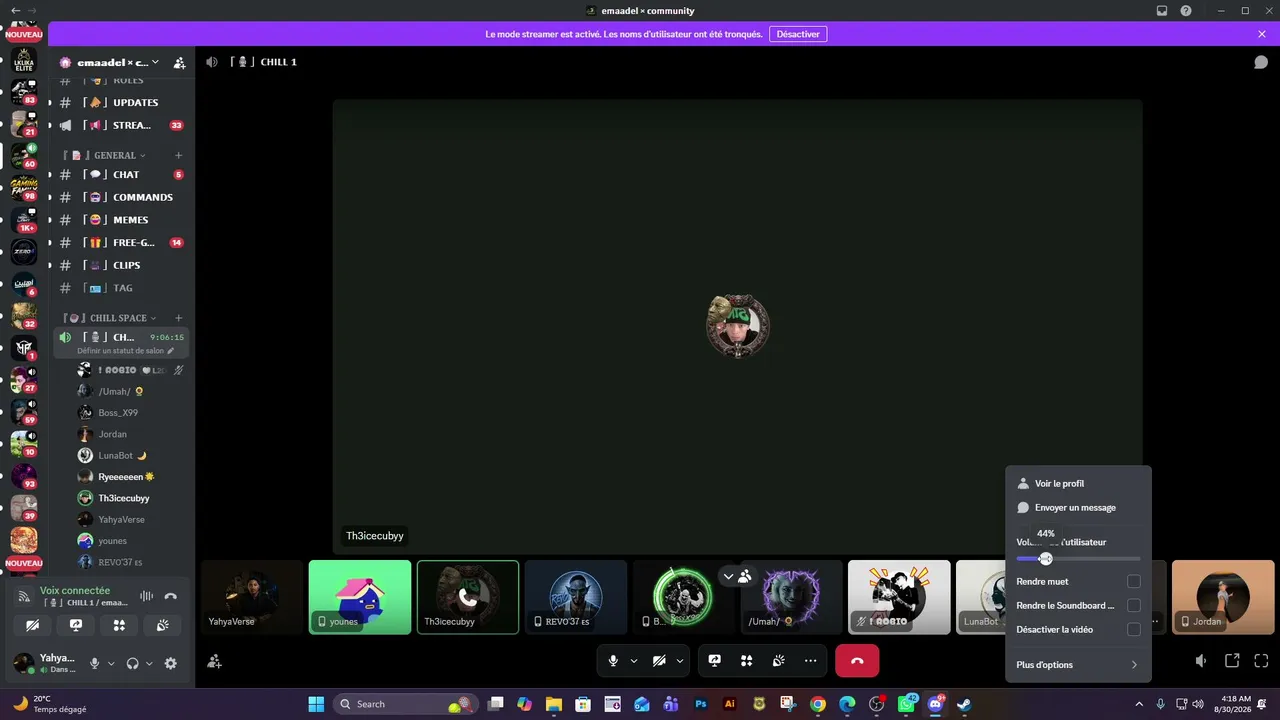
Task: Open camera options arrow in center call bar
Action: coord(680,661)
